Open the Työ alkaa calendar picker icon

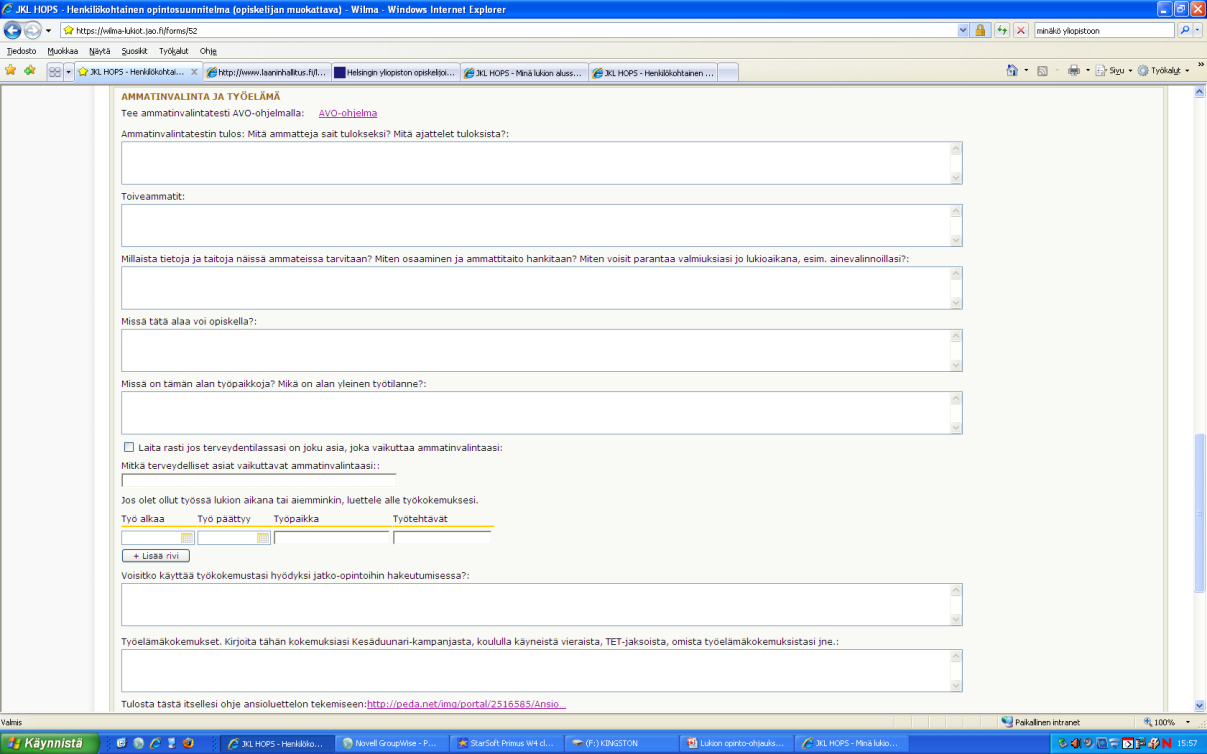[x=186, y=538]
